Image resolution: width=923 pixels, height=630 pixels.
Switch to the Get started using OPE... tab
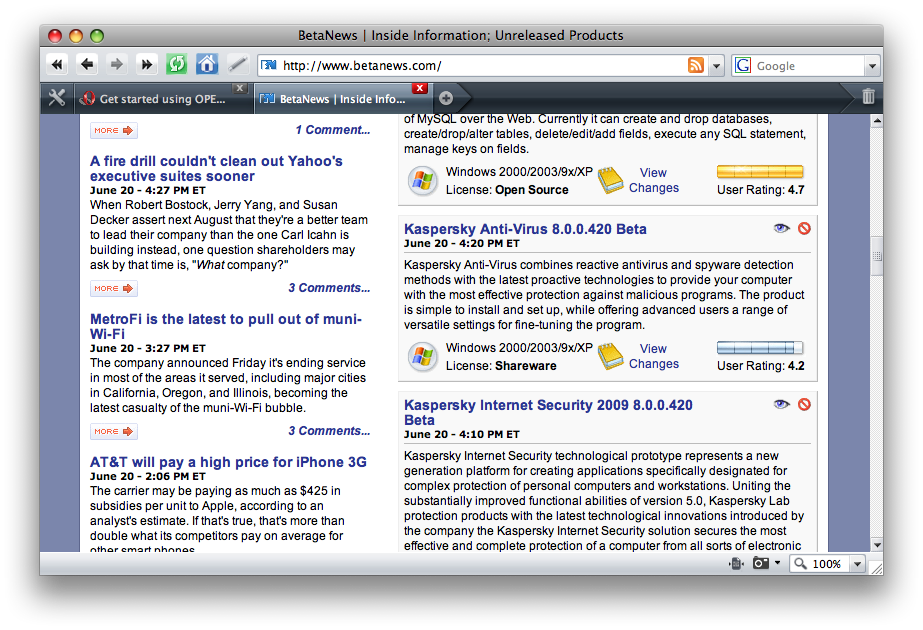click(162, 99)
